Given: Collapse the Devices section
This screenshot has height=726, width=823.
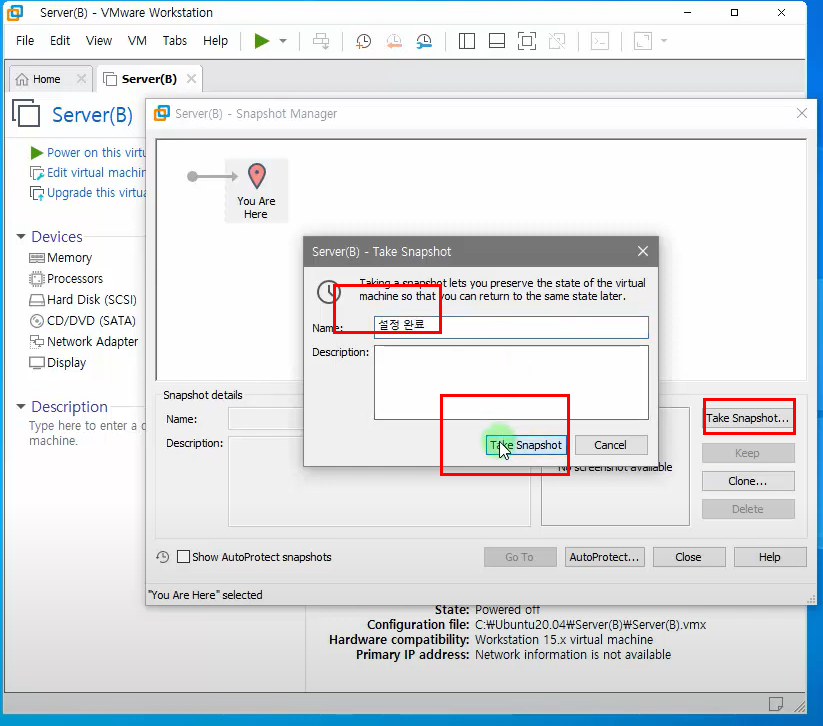Looking at the screenshot, I should 21,237.
